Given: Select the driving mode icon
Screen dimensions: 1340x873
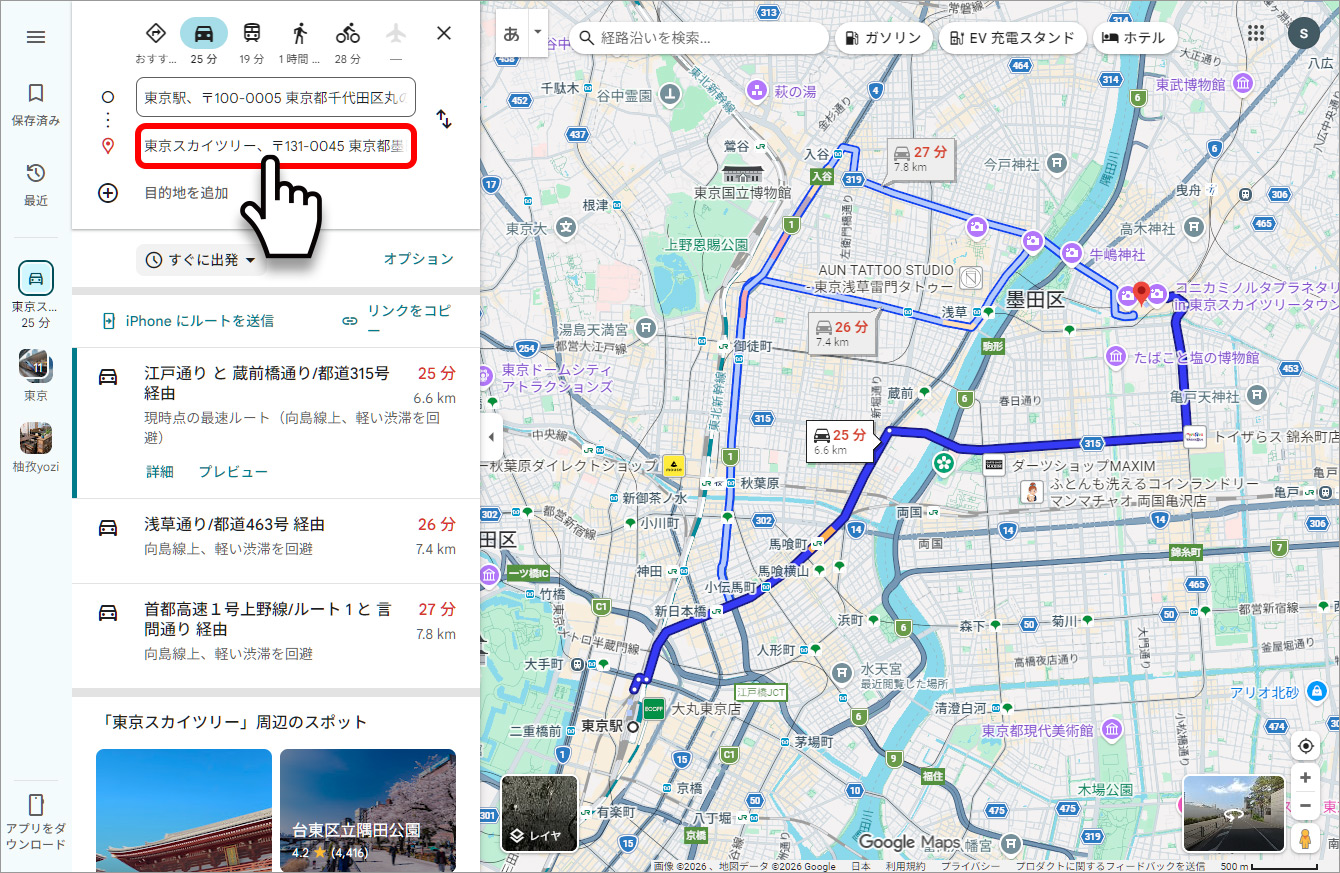Looking at the screenshot, I should [x=204, y=32].
